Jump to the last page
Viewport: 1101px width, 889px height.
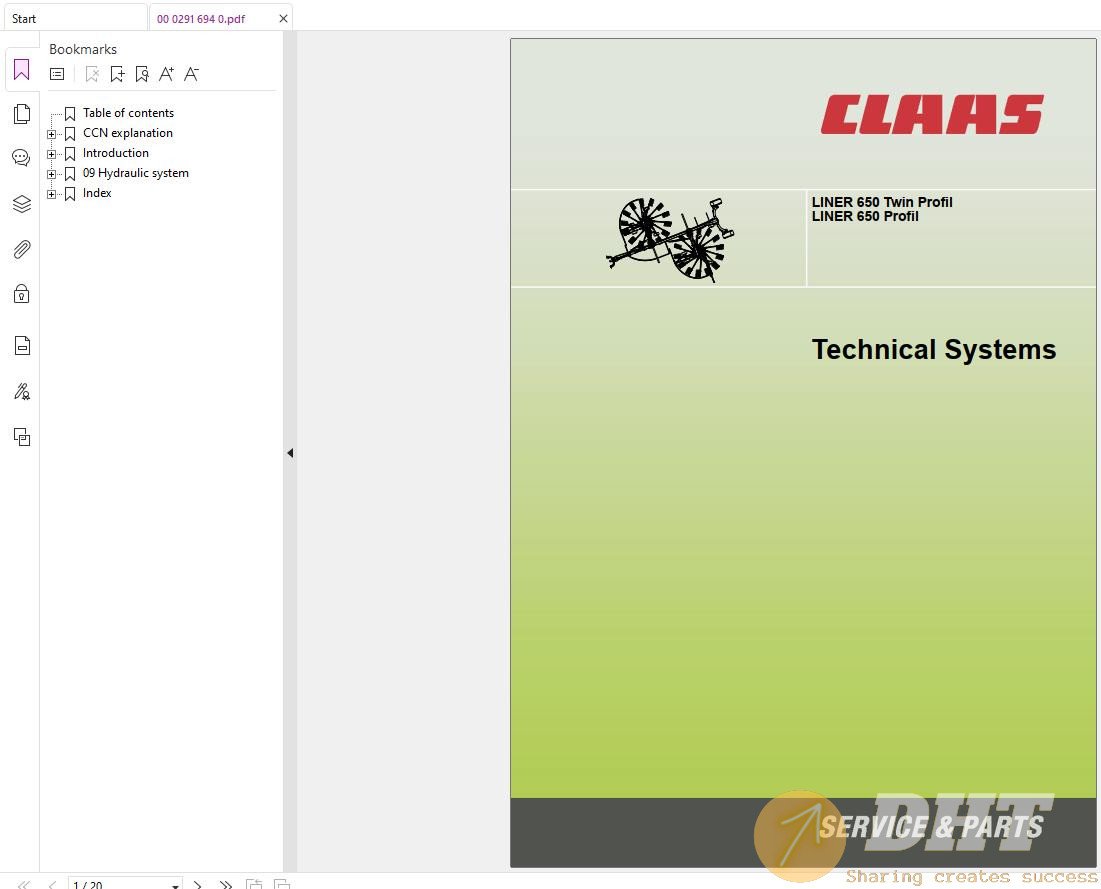coord(225,884)
